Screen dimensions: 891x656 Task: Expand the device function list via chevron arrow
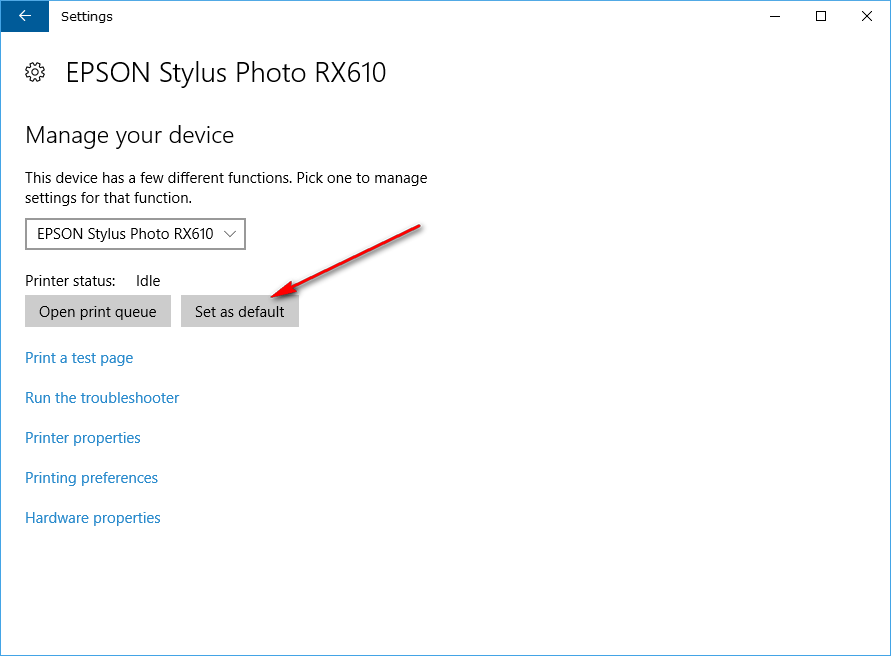230,234
